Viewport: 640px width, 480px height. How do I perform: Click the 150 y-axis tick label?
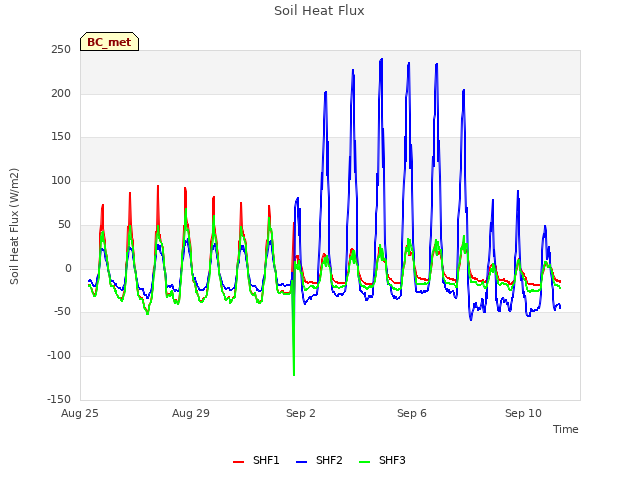(x=61, y=137)
